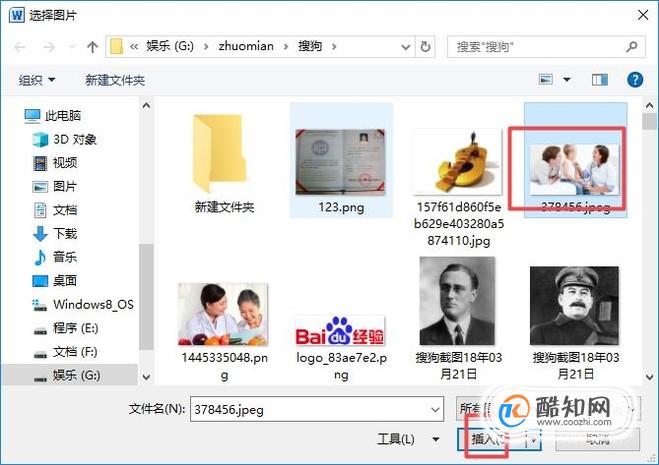Change the view layout icon

(x=546, y=79)
